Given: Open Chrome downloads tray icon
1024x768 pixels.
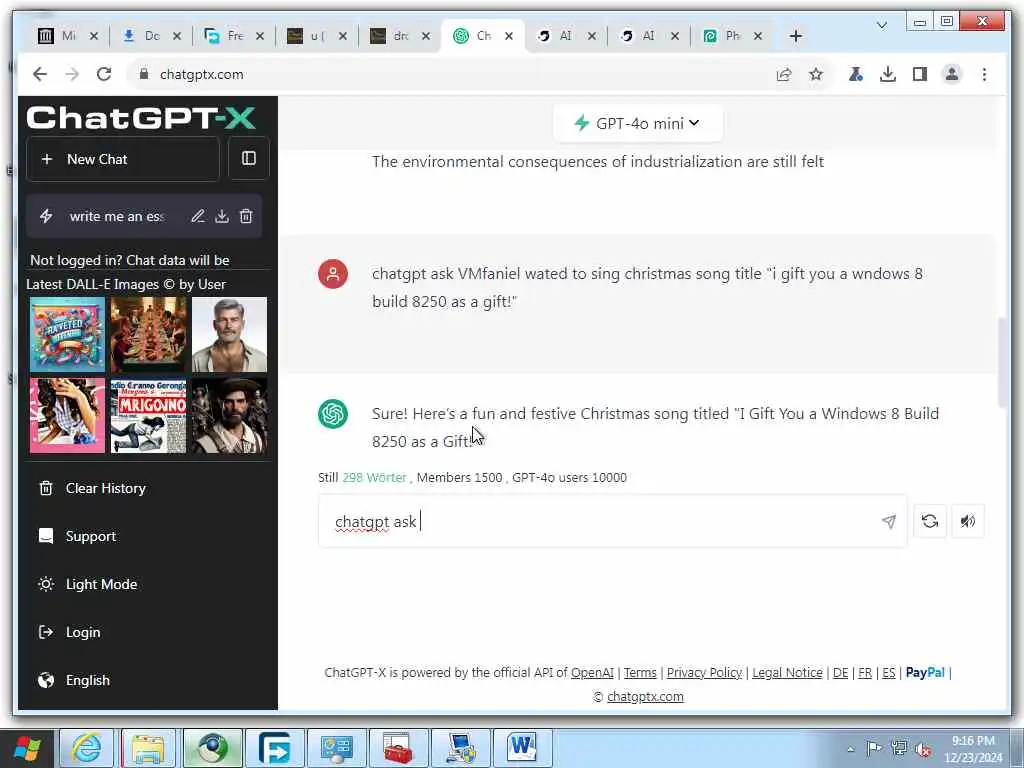Looking at the screenshot, I should click(x=888, y=74).
